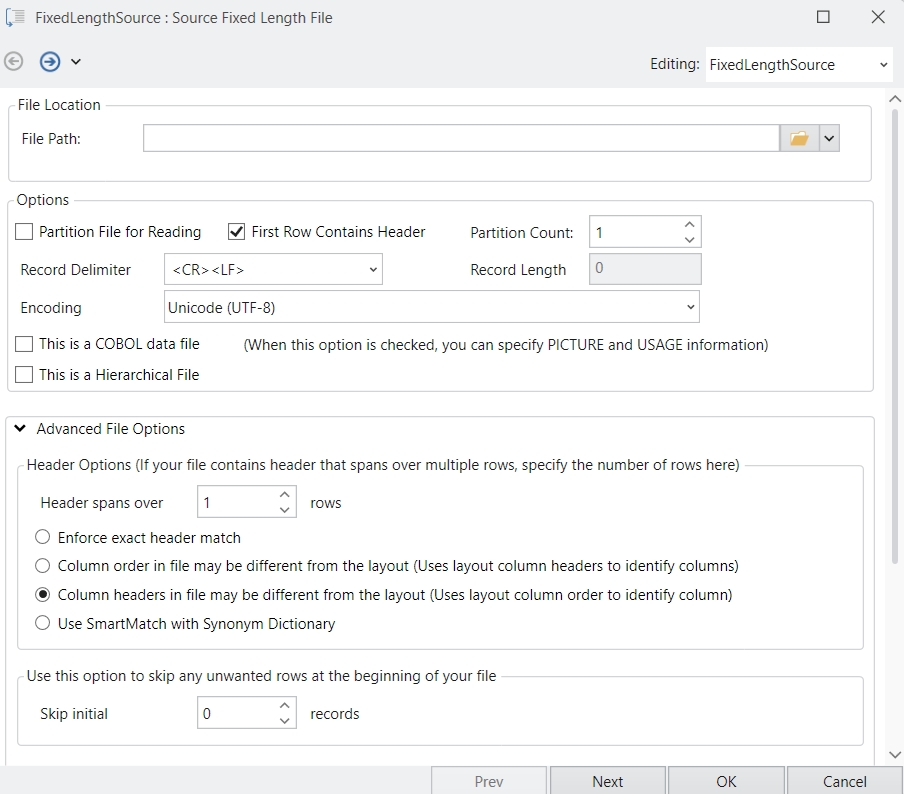904x794 pixels.
Task: Click the greyed back navigation arrow
Action: [x=14, y=62]
